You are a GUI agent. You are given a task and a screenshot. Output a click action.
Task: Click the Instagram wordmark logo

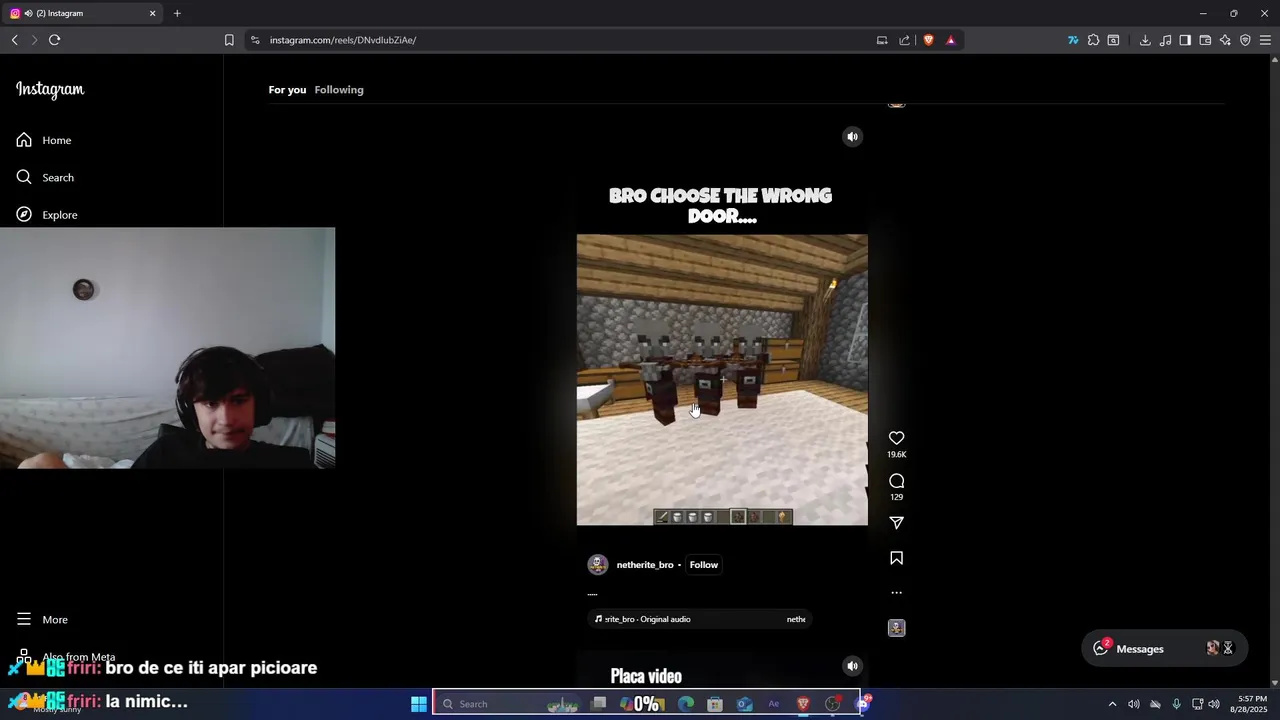tap(50, 89)
